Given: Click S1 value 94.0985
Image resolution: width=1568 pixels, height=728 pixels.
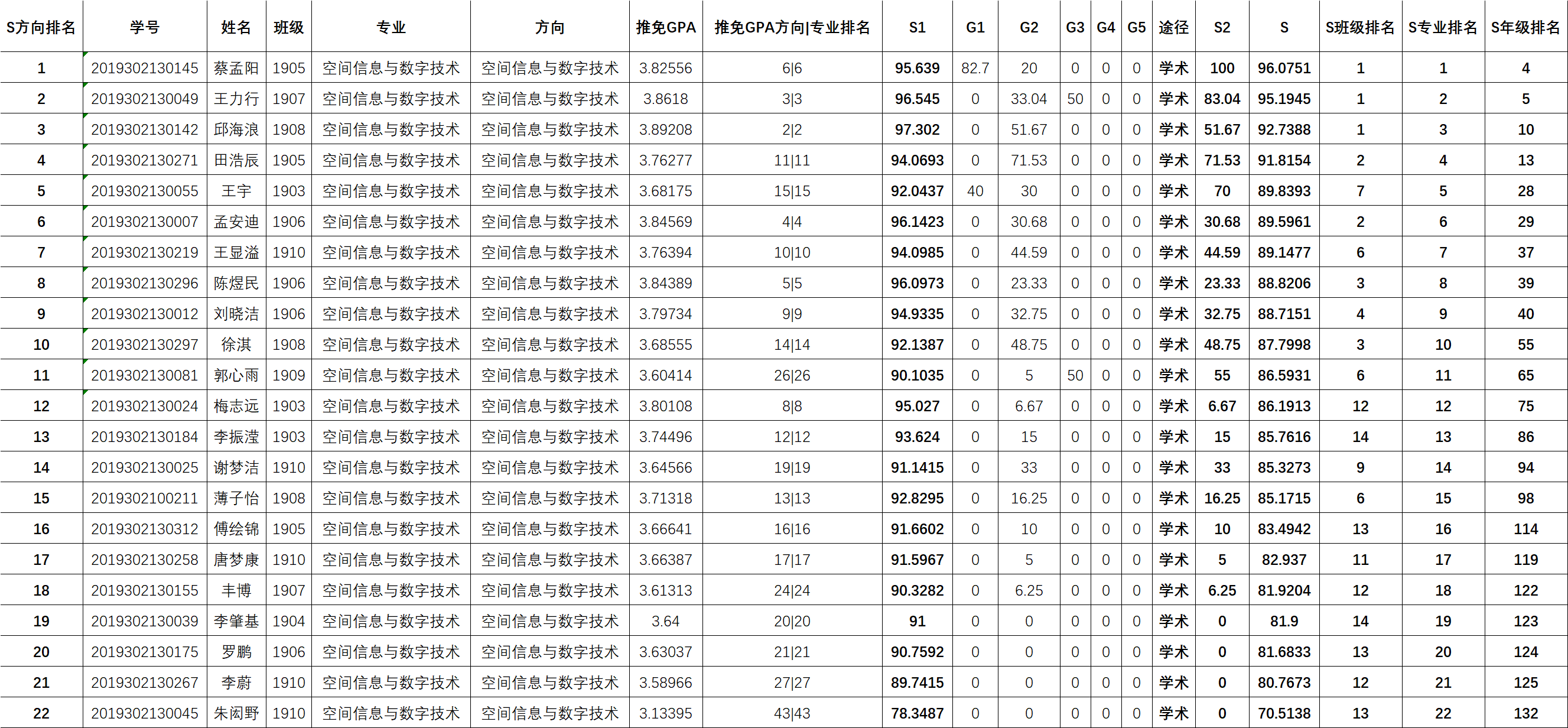Looking at the screenshot, I should point(918,252).
